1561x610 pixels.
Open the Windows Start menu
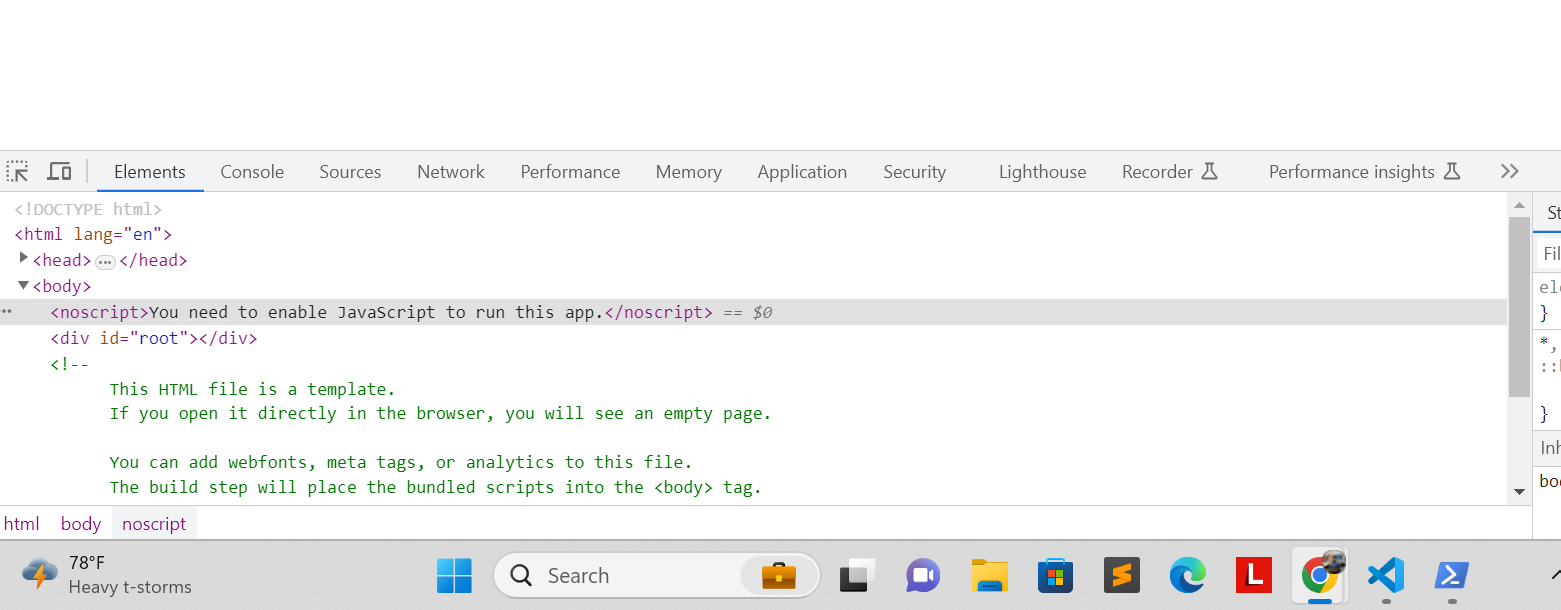455,575
